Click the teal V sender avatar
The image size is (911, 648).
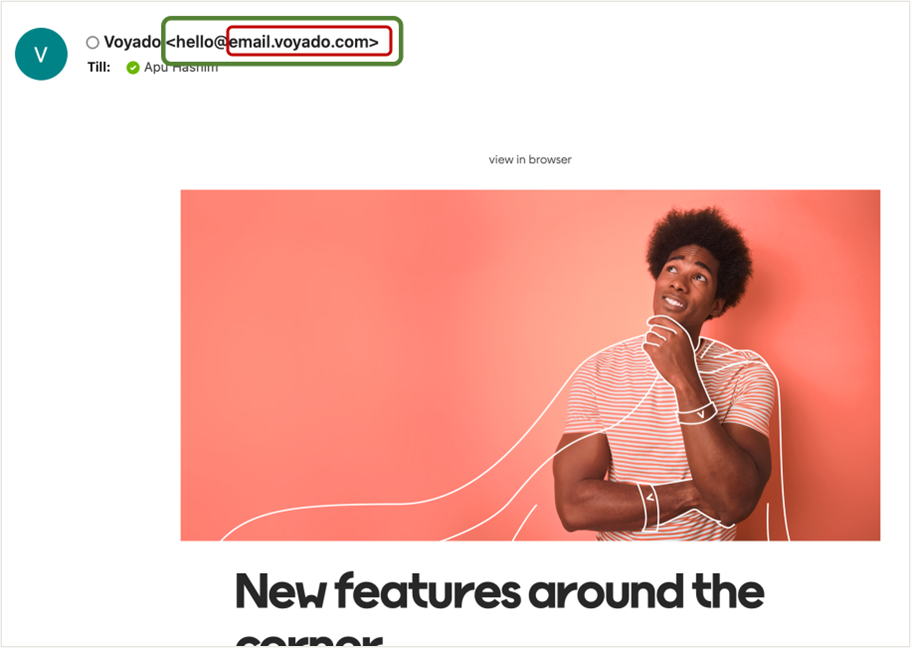point(41,54)
